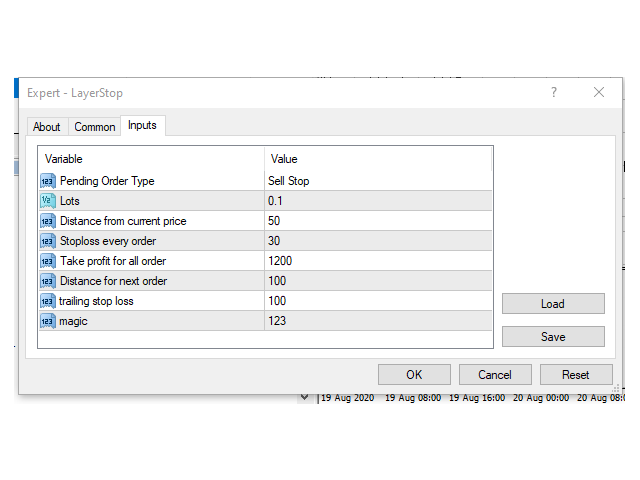Click the icon beside magic variable
The width and height of the screenshot is (640, 480).
tap(47, 321)
